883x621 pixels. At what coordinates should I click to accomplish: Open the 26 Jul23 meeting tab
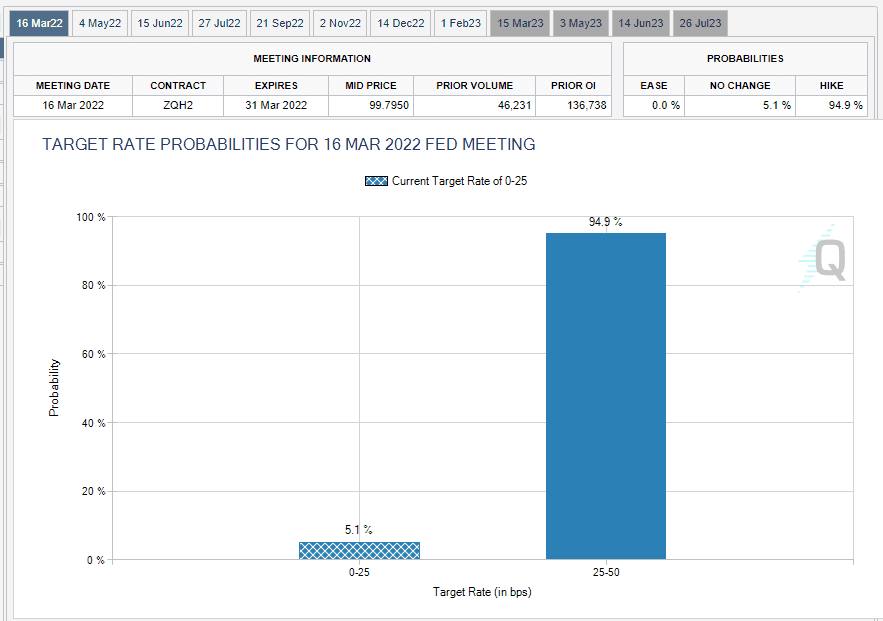700,23
